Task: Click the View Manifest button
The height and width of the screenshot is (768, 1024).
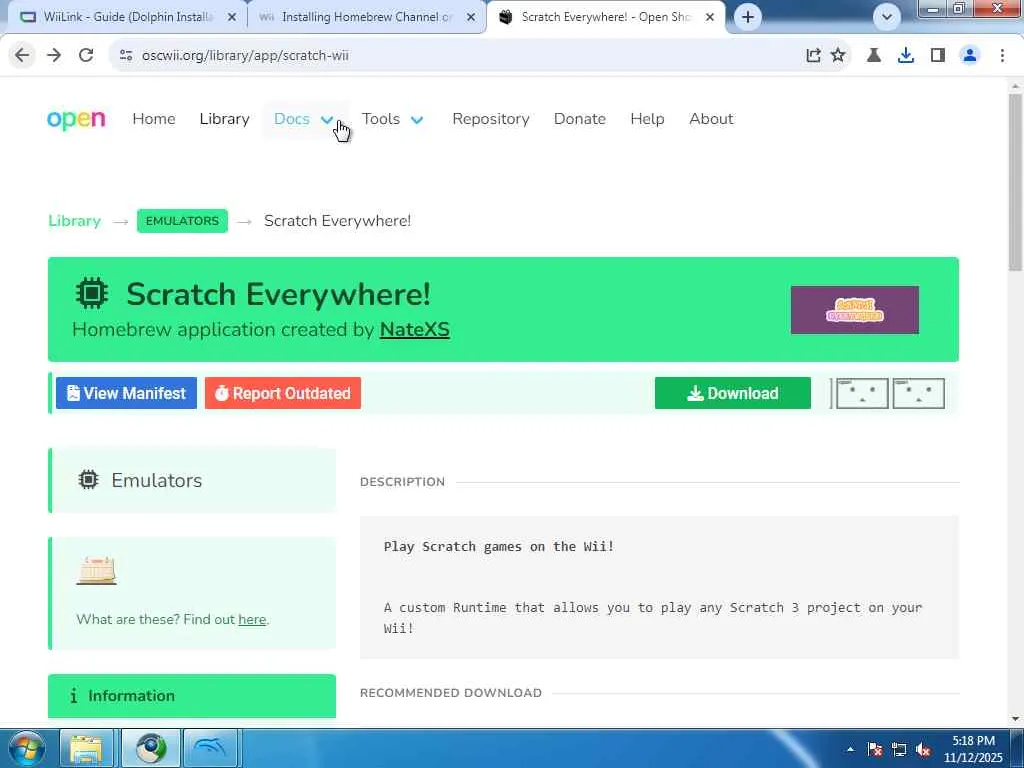Action: (x=126, y=393)
